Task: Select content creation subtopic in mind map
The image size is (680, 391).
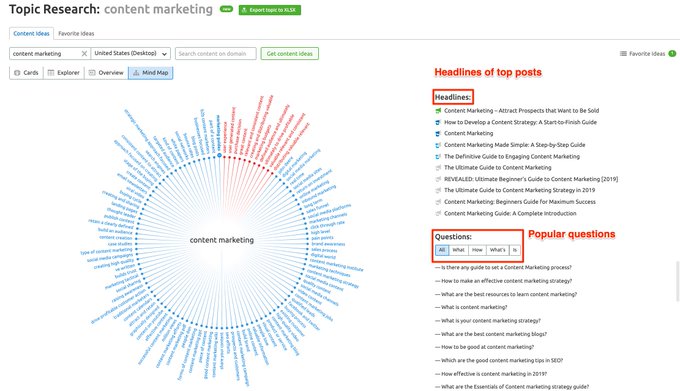Action: point(115,238)
